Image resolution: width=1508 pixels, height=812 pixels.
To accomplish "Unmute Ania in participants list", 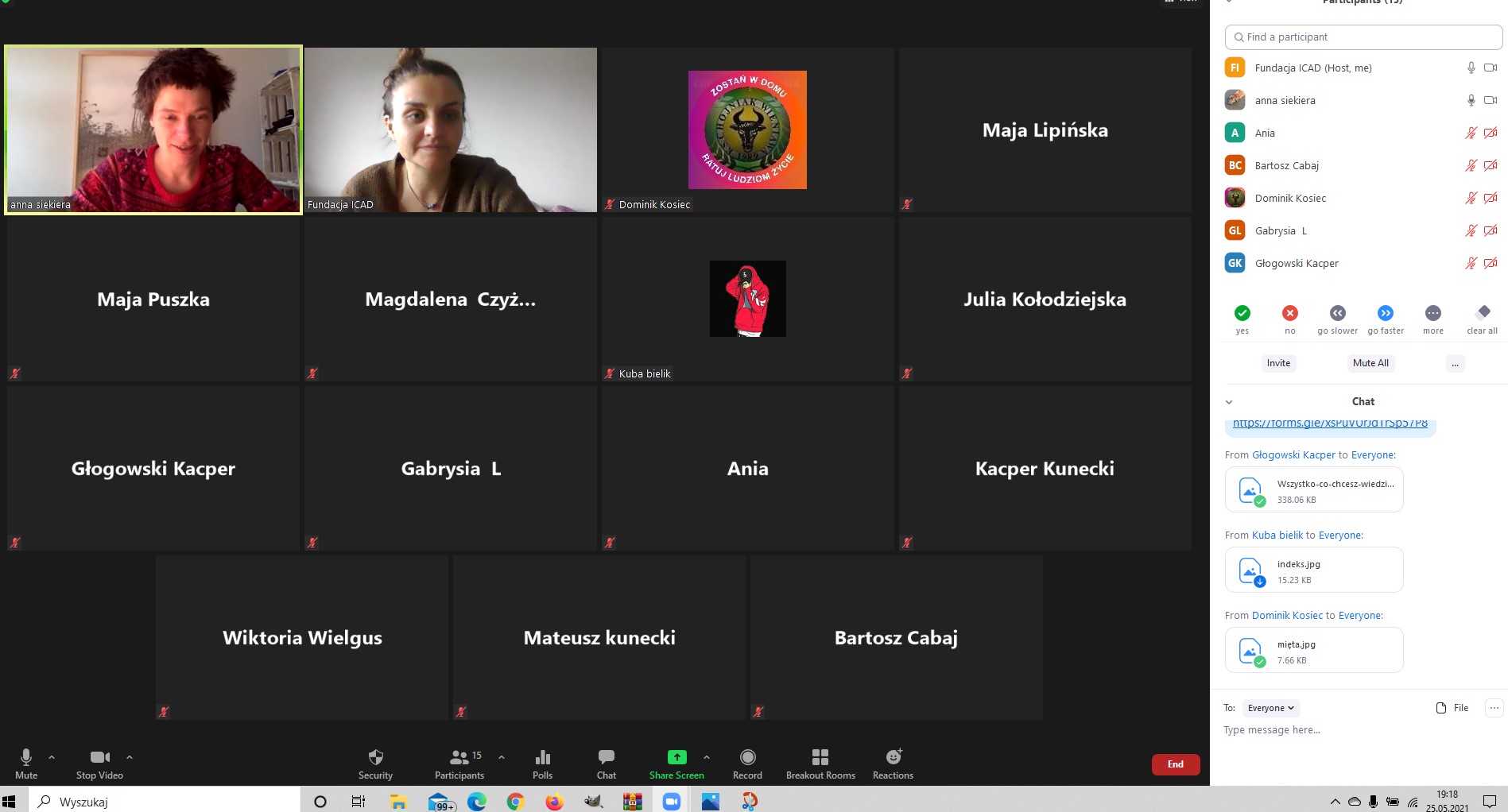I will coord(1471,133).
